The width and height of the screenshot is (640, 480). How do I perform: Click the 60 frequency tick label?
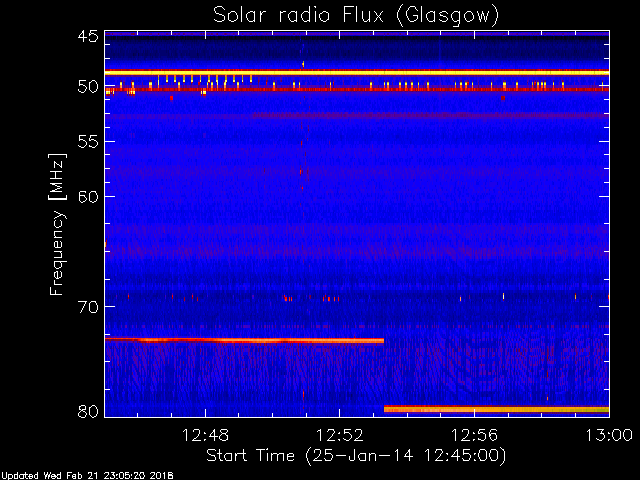(x=88, y=197)
